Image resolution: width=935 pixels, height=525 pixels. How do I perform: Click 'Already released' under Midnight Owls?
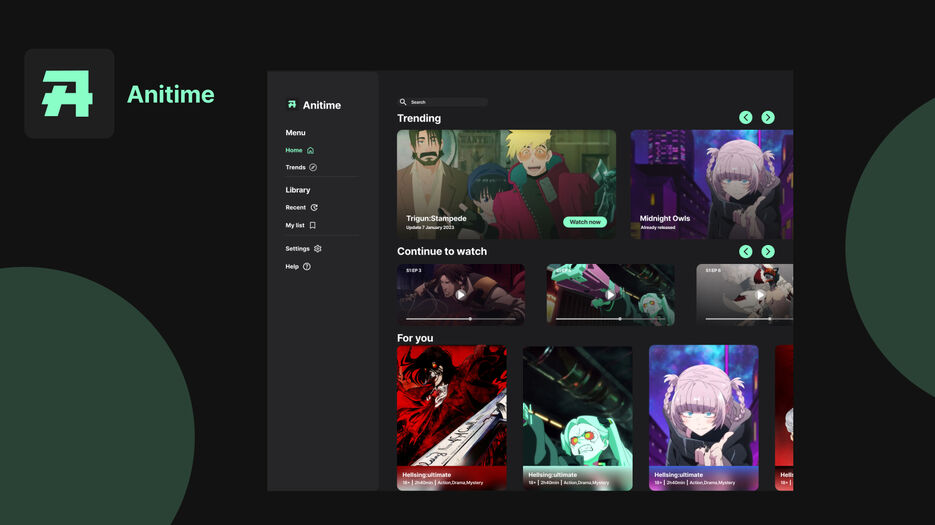pyautogui.click(x=658, y=227)
